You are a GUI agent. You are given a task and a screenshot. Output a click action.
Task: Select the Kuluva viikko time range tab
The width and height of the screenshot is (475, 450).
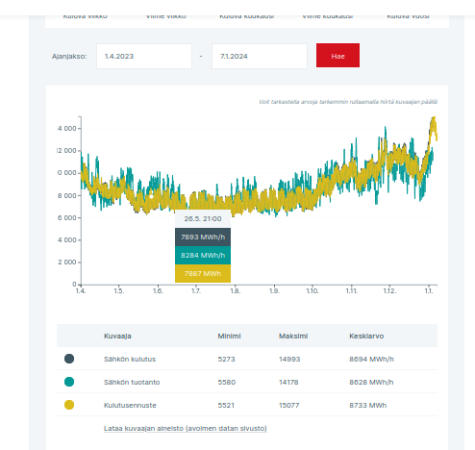(x=85, y=16)
